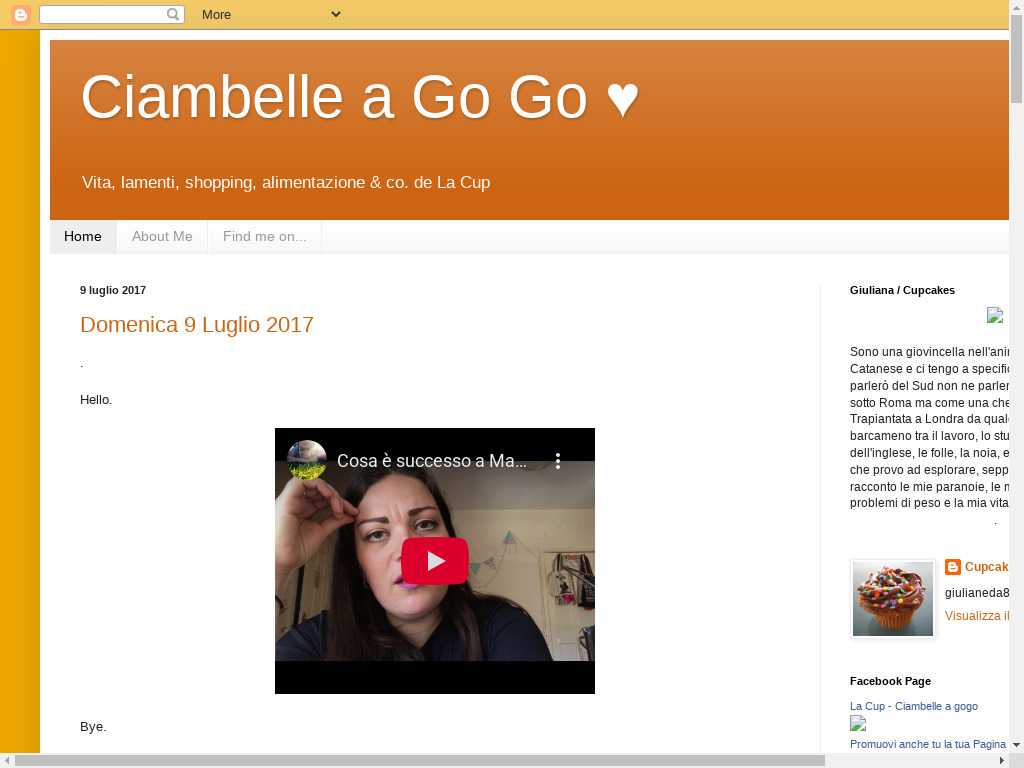This screenshot has width=1024, height=768.
Task: Click Promuovi anche tu la tua Pagina
Action: pyautogui.click(x=927, y=744)
